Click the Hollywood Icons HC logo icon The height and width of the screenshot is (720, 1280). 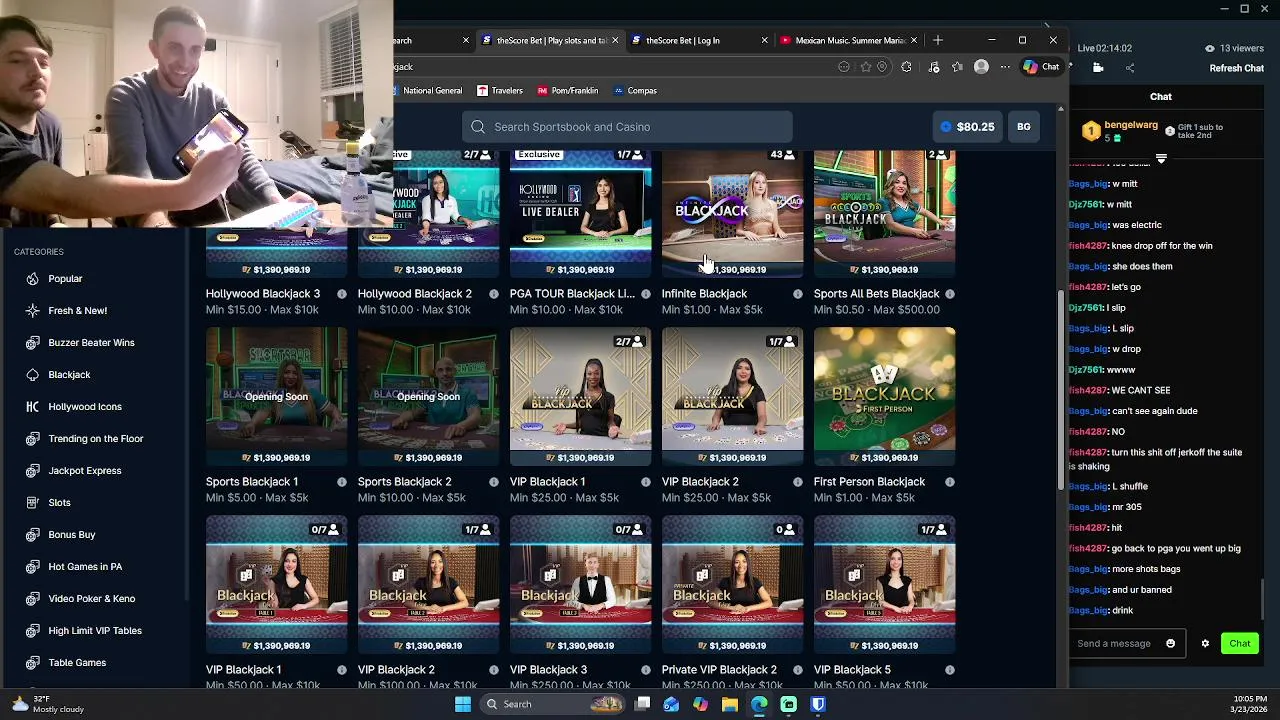click(x=33, y=407)
